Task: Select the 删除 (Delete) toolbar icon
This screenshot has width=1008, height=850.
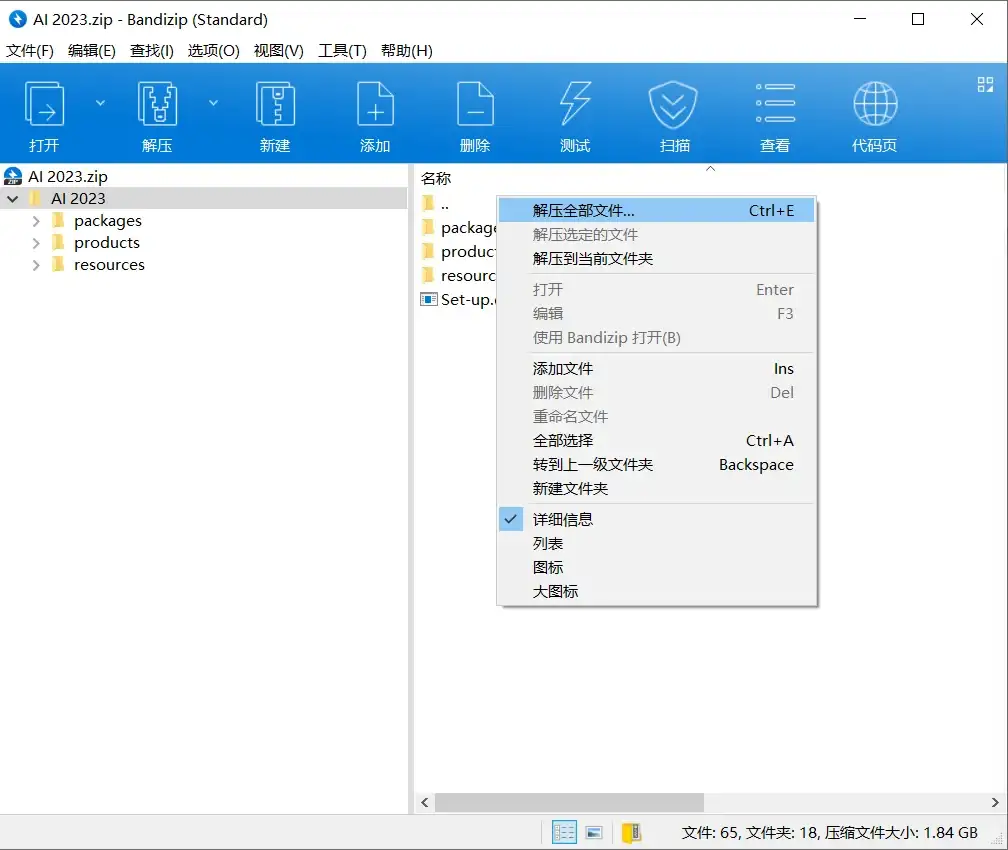Action: click(475, 112)
